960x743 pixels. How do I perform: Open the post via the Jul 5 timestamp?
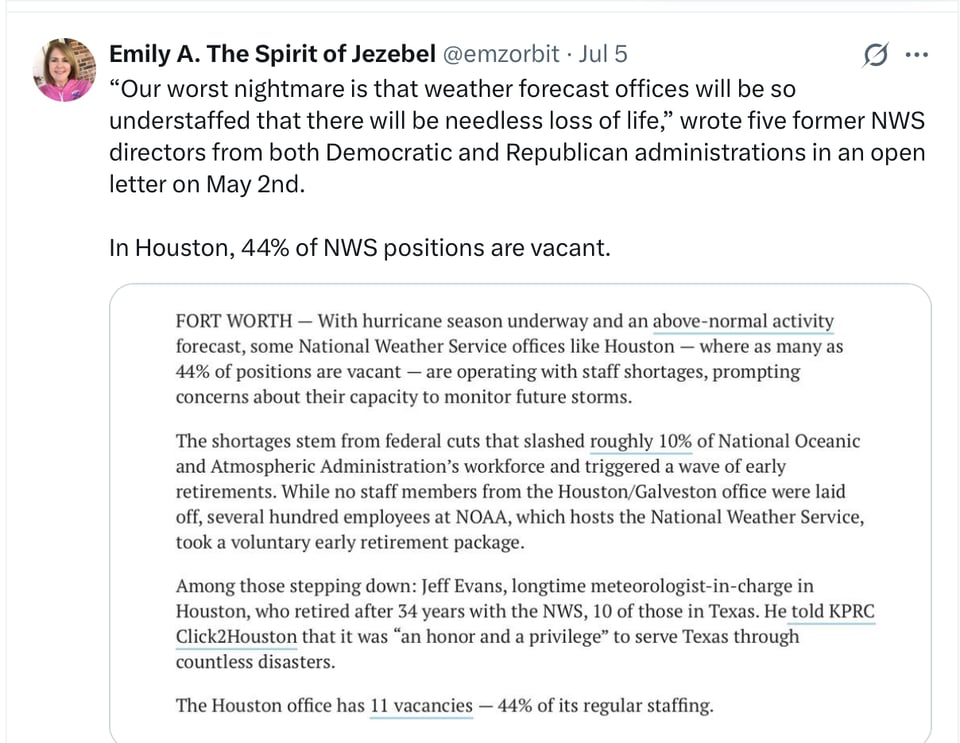tap(600, 55)
